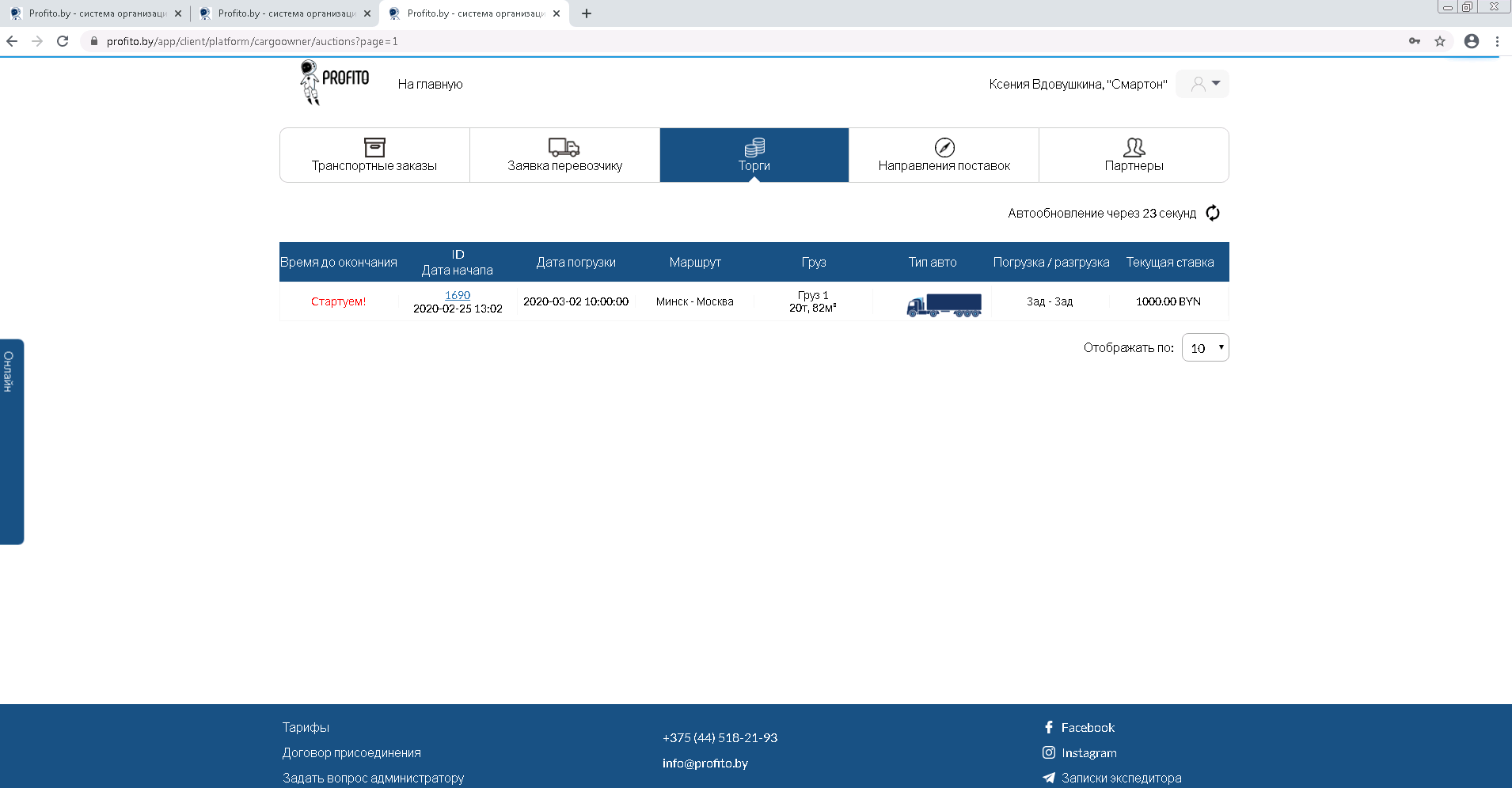Click the Profito astronaut logo
Screen dimensions: 1512x788
pyautogui.click(x=334, y=82)
